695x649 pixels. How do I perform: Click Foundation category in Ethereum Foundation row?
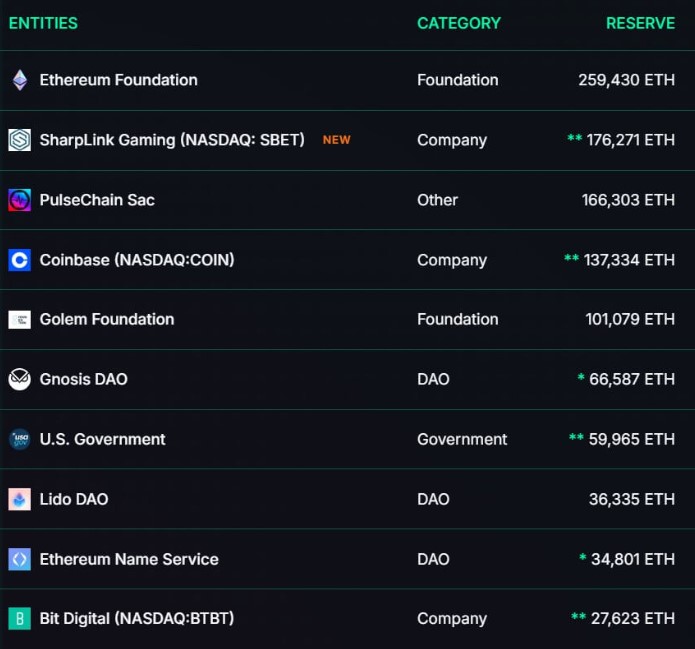[x=458, y=80]
